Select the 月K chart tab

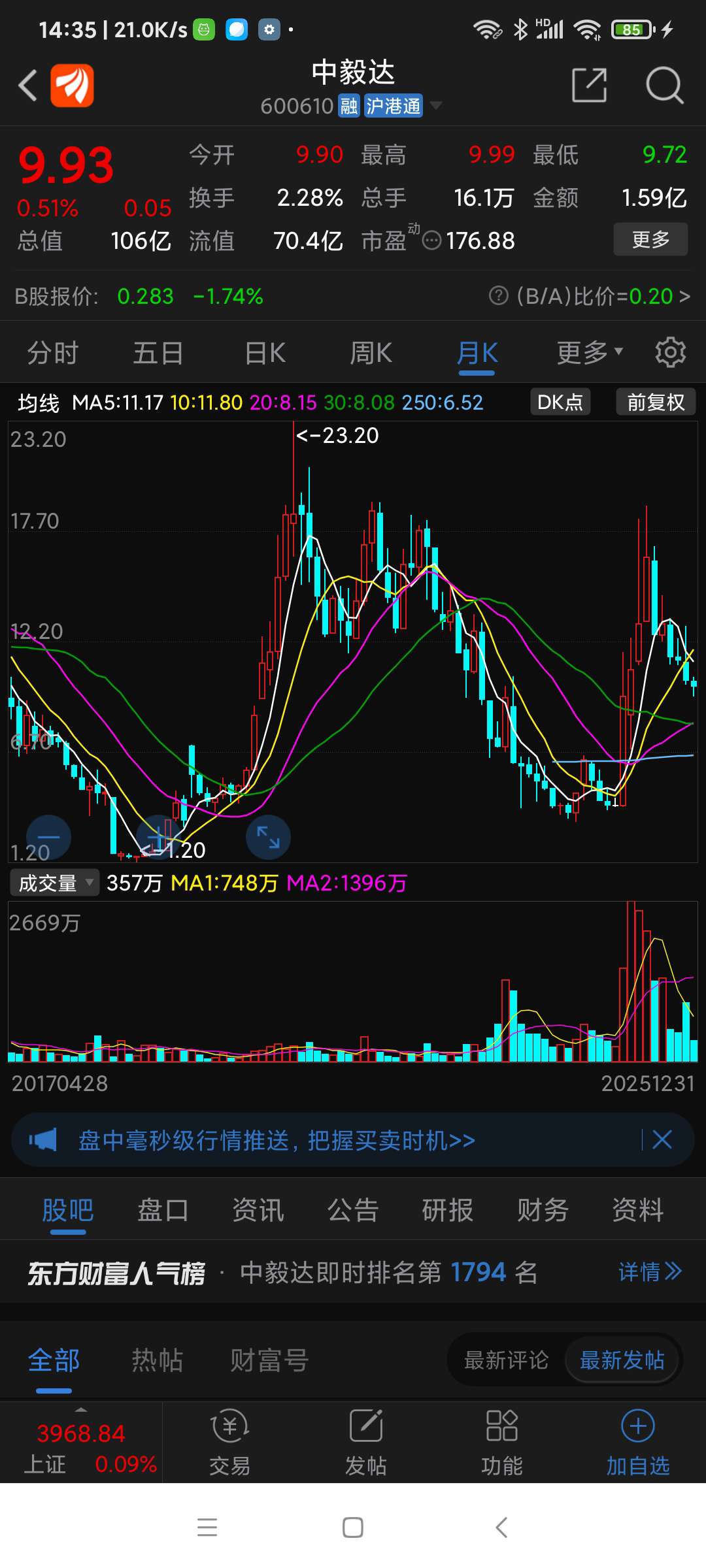477,353
